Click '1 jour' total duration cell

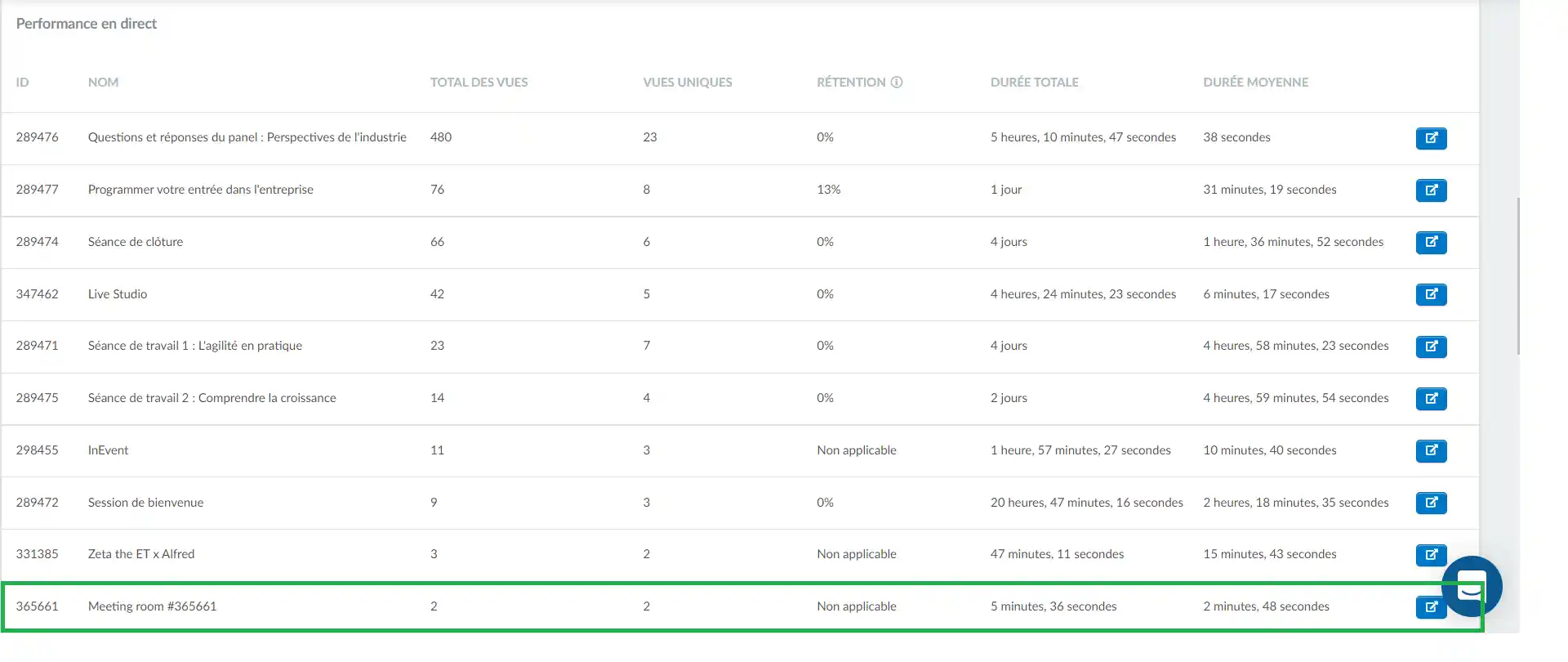pyautogui.click(x=1005, y=190)
